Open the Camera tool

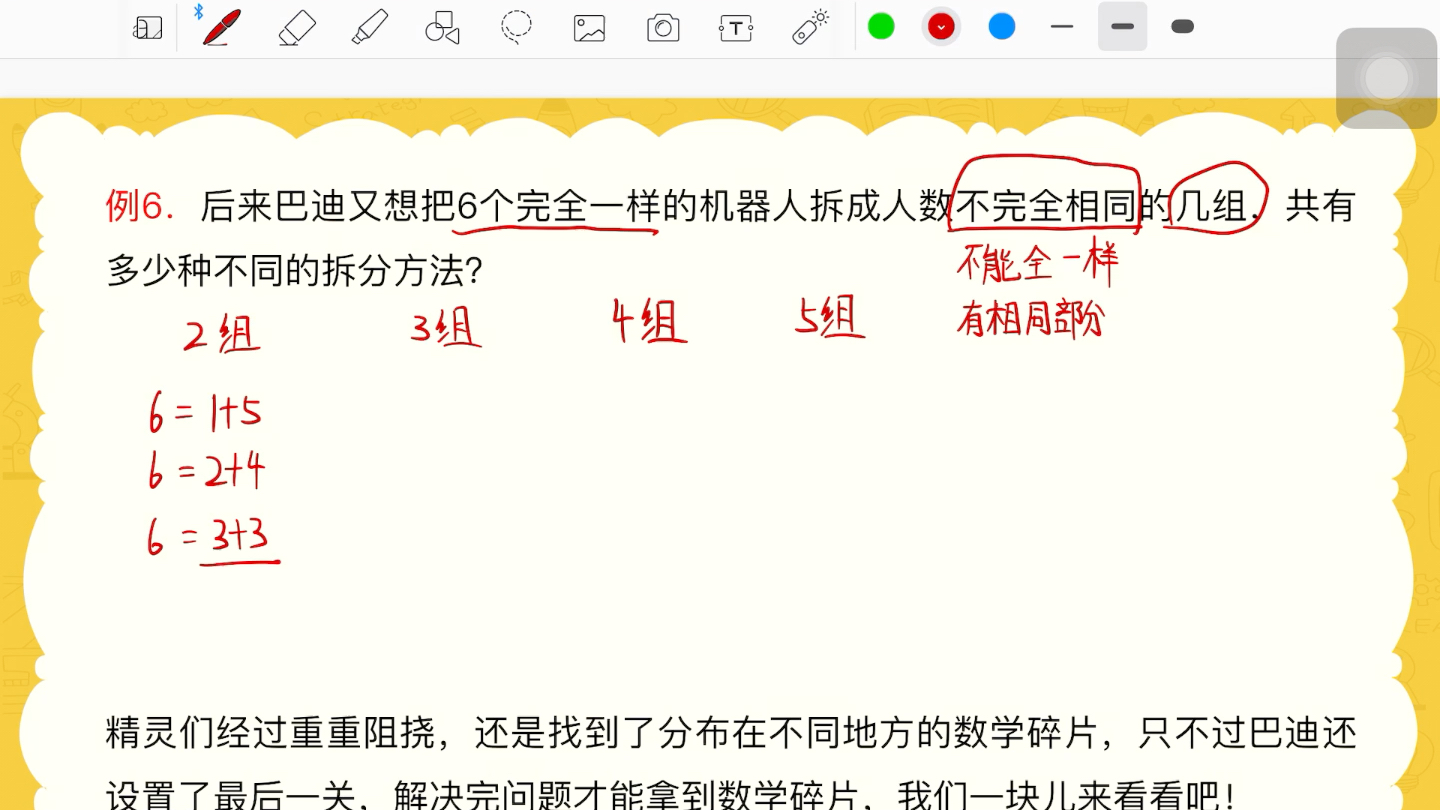tap(663, 28)
